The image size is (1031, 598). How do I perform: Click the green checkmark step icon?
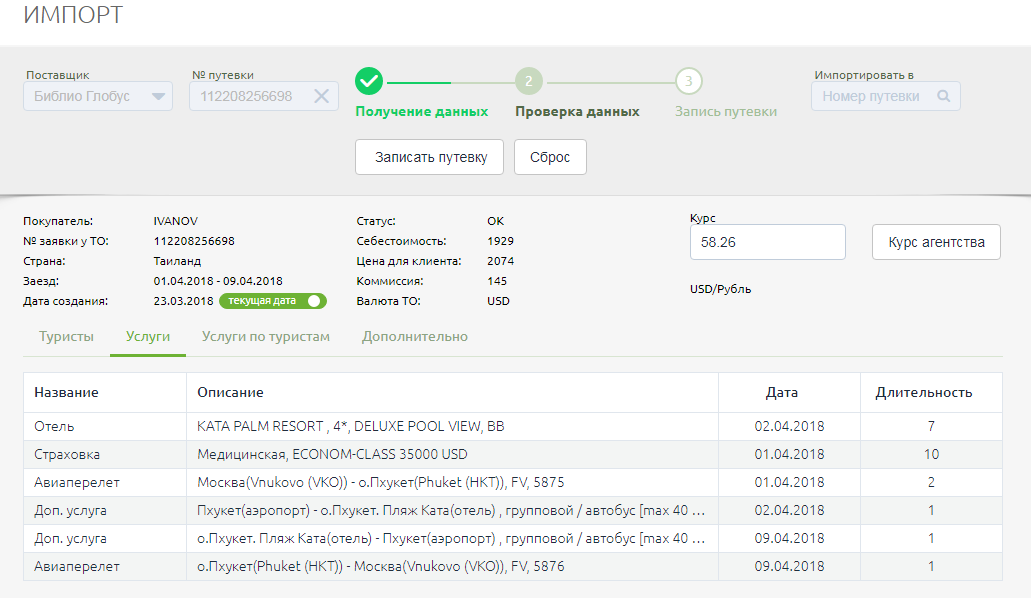(369, 82)
